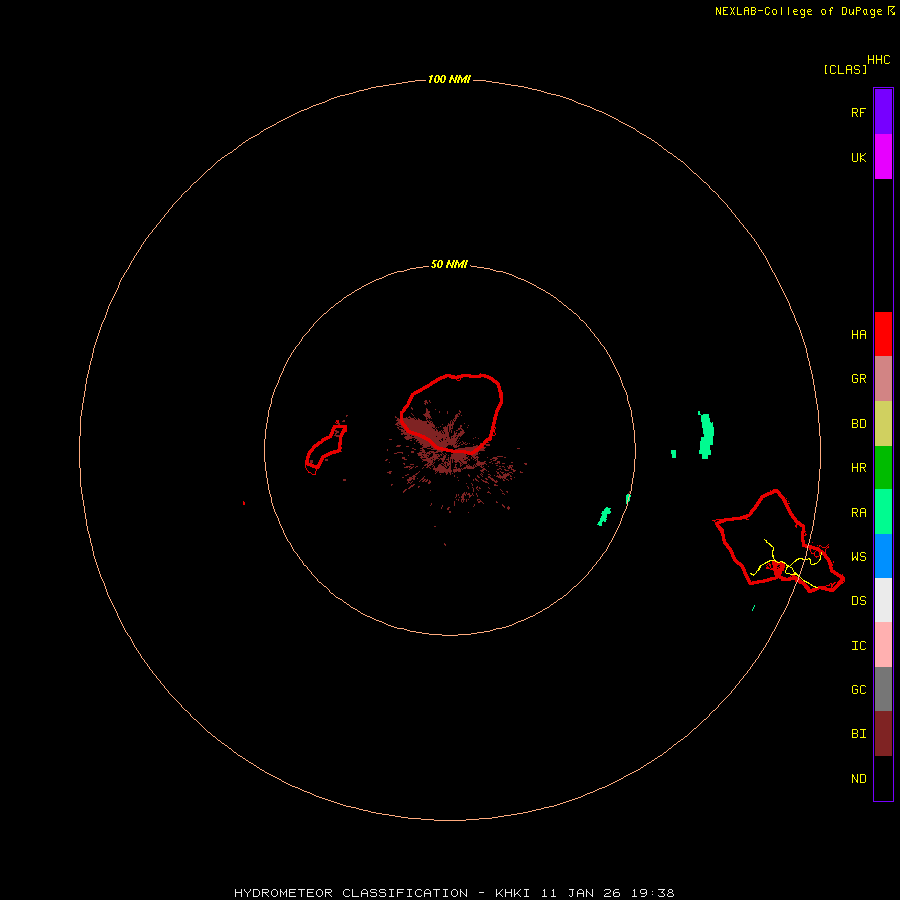Click the GR legend label
The image size is (900, 900).
click(858, 379)
